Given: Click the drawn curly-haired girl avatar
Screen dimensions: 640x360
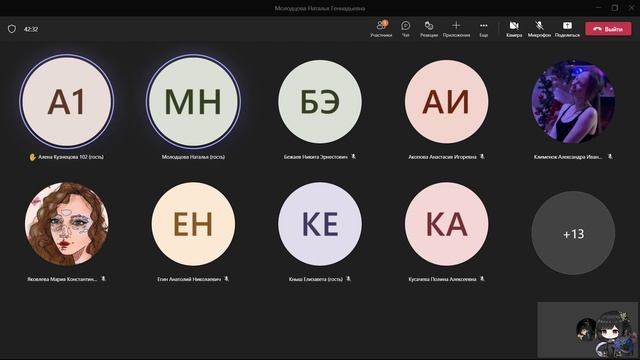Looking at the screenshot, I should pos(67,224).
